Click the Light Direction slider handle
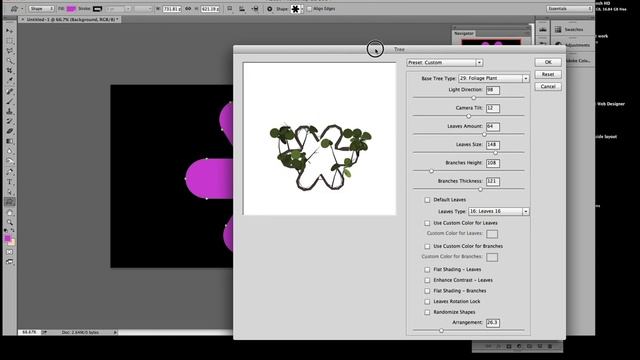640x360 pixels. 473,98
